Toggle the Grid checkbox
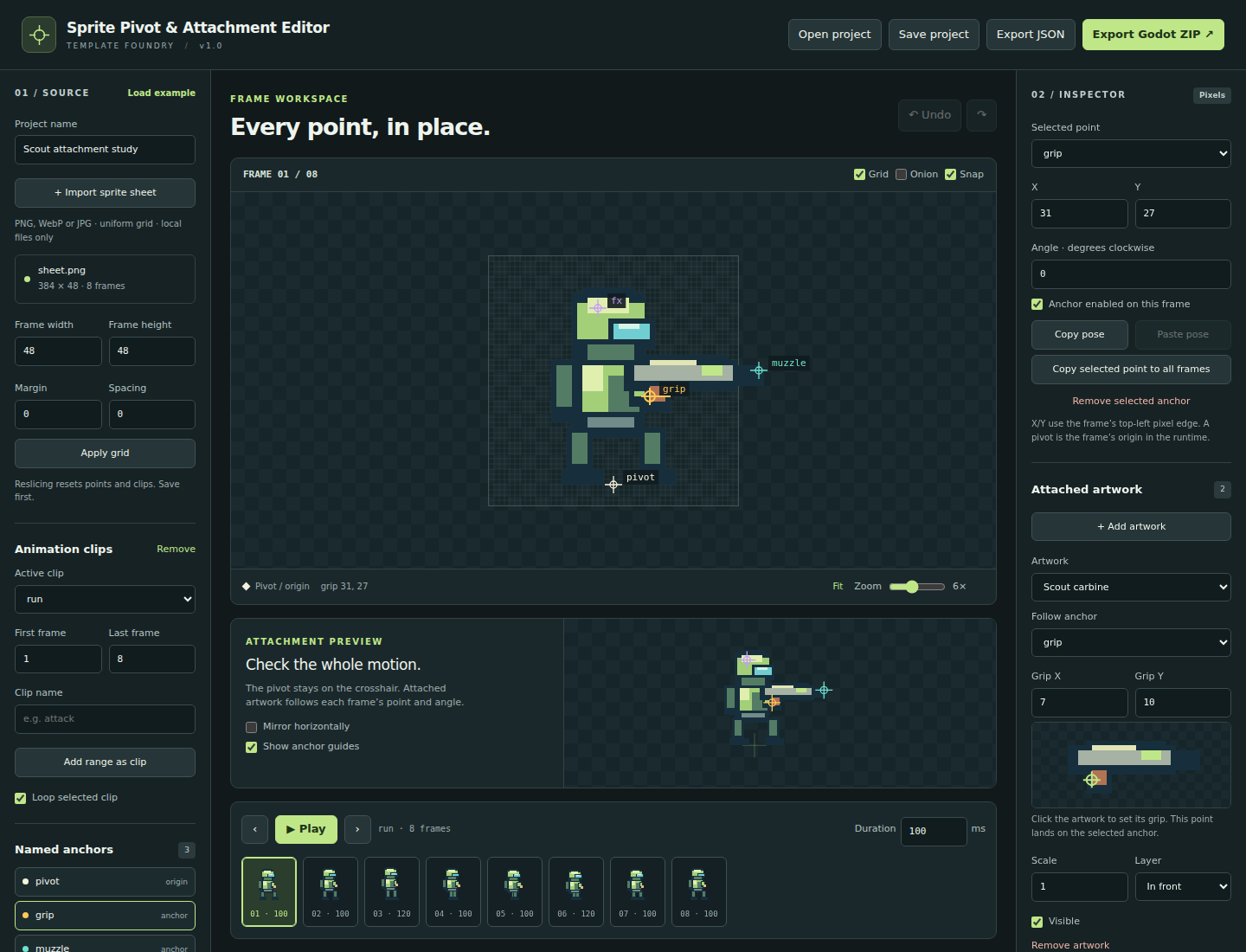This screenshot has height=952, width=1246. [x=859, y=174]
